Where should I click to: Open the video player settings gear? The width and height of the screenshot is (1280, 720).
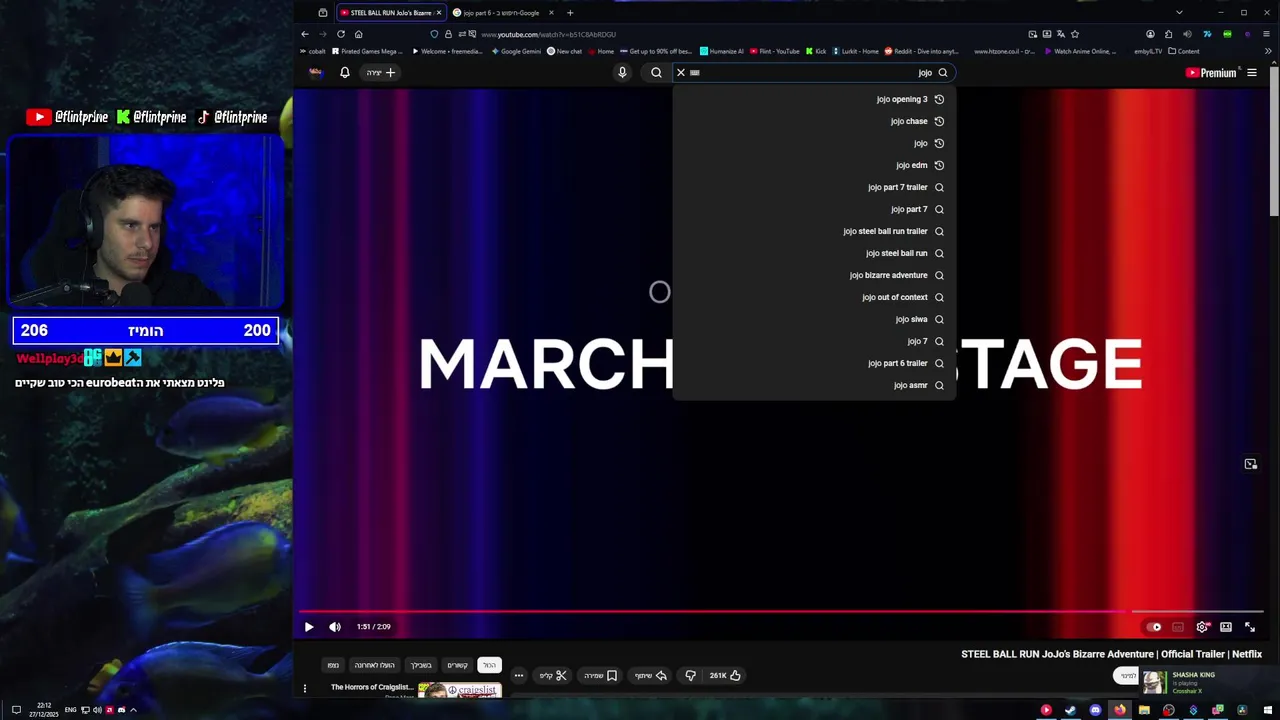click(x=1202, y=627)
